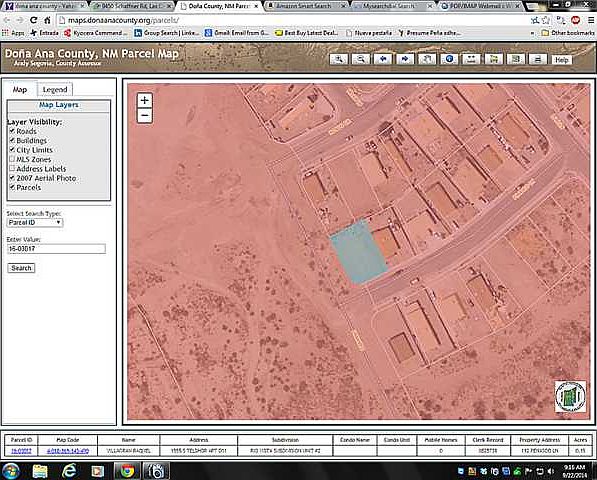Enable the MLS Zones layer checkbox
This screenshot has height=480, width=597.
click(x=12, y=159)
